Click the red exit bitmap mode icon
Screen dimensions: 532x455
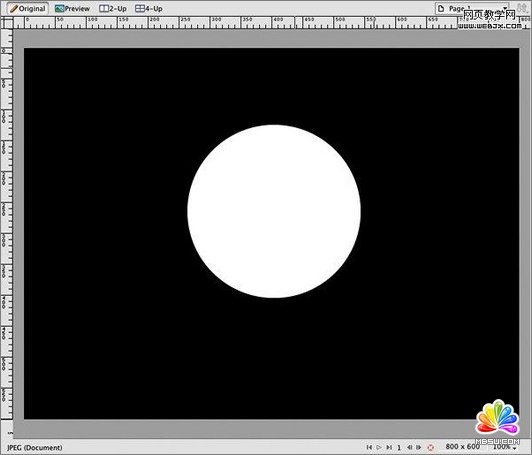pyautogui.click(x=430, y=447)
